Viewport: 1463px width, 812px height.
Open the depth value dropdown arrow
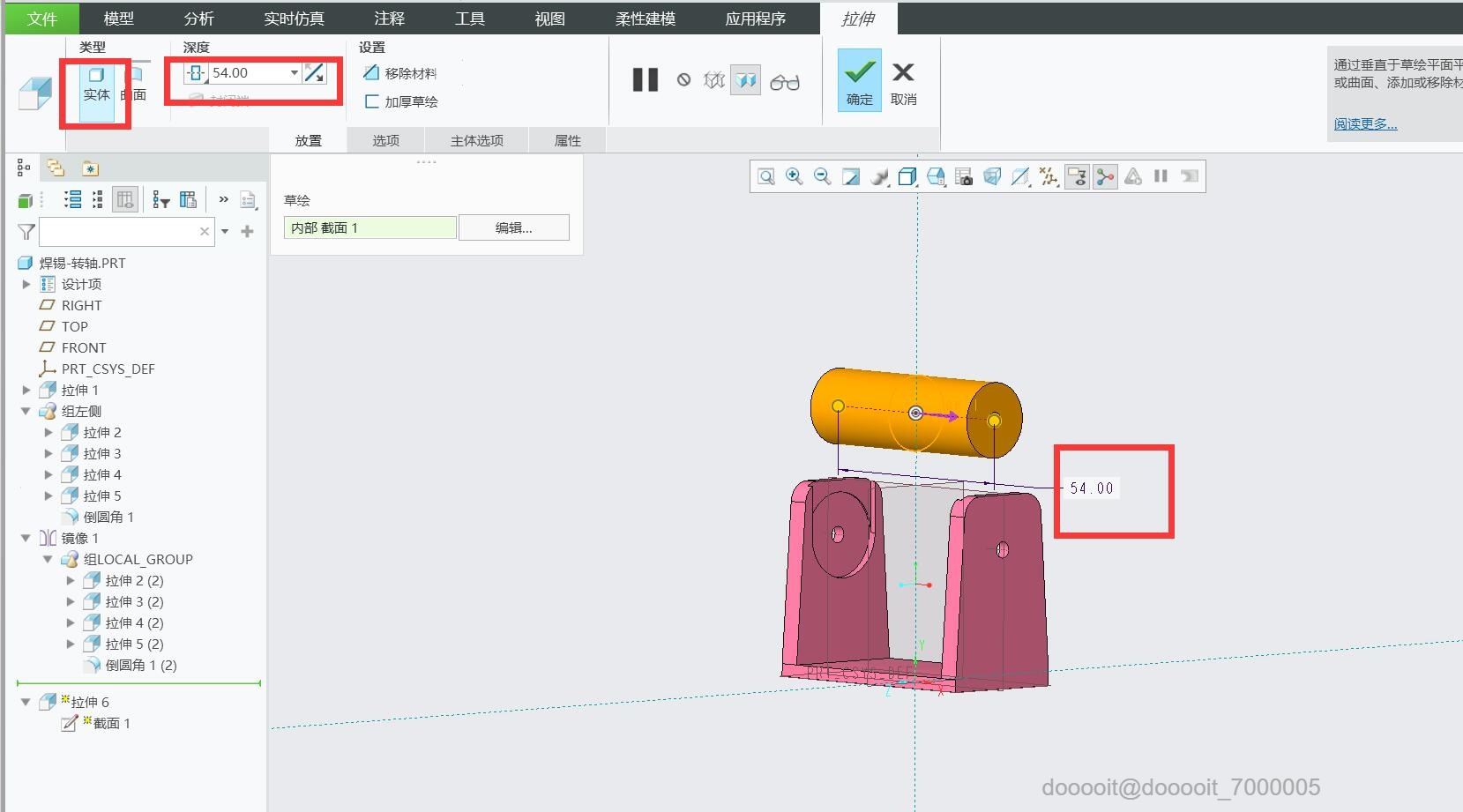pyautogui.click(x=295, y=73)
